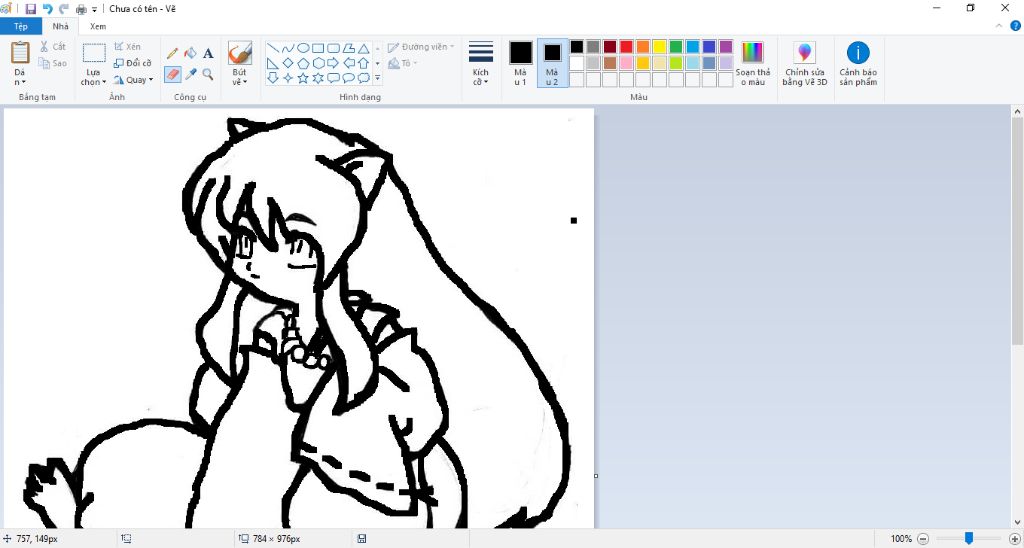
Task: Click the rectangular selection icon above Lựa chọn
Action: (x=94, y=53)
